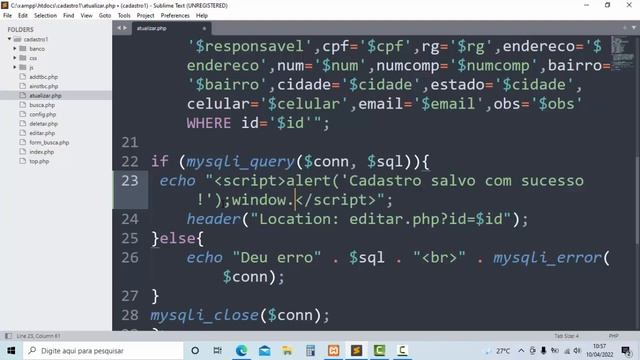
Task: Open addtbc.php in the sidebar
Action: (43, 77)
